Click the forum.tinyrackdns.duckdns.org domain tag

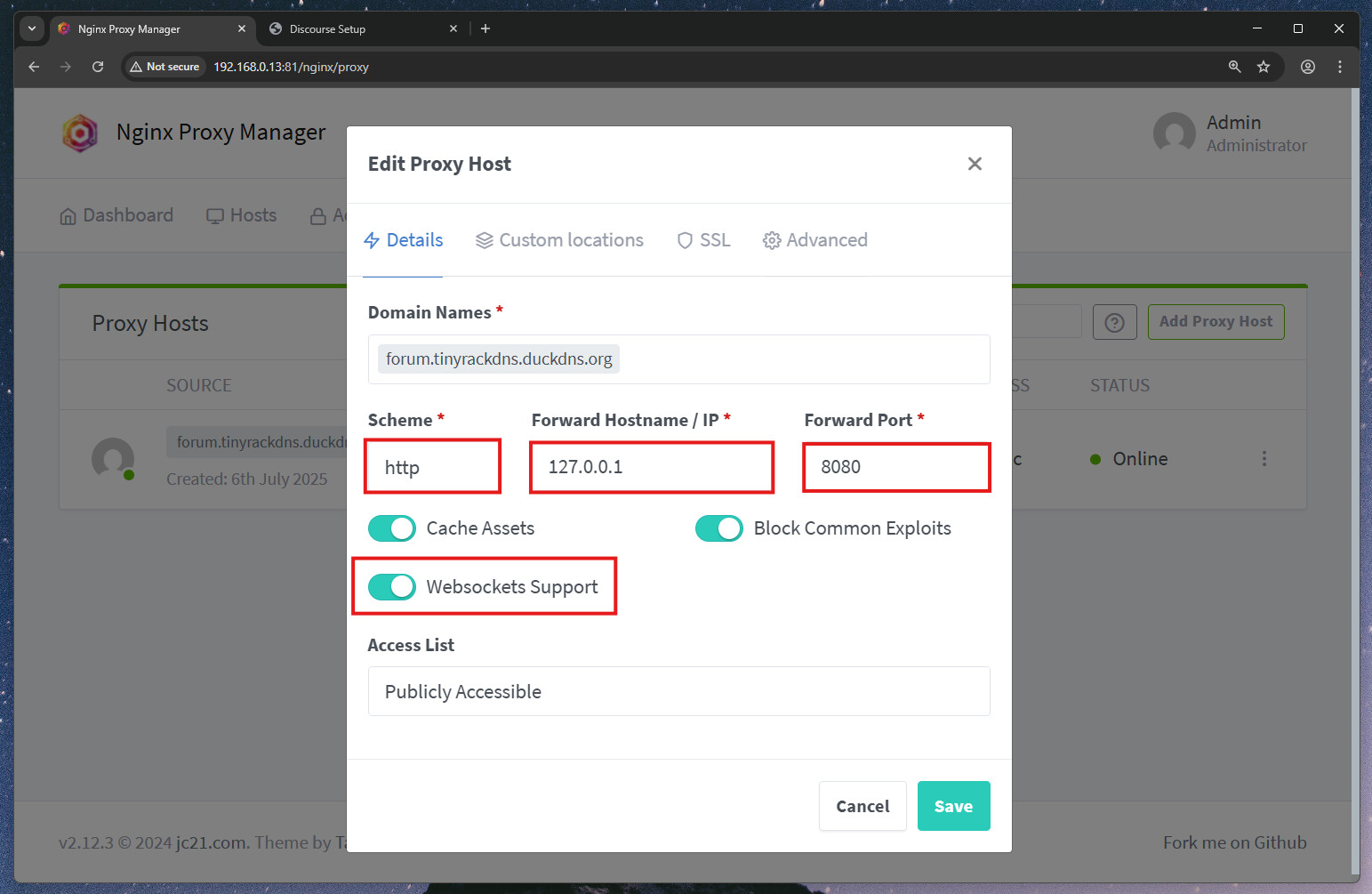point(499,359)
